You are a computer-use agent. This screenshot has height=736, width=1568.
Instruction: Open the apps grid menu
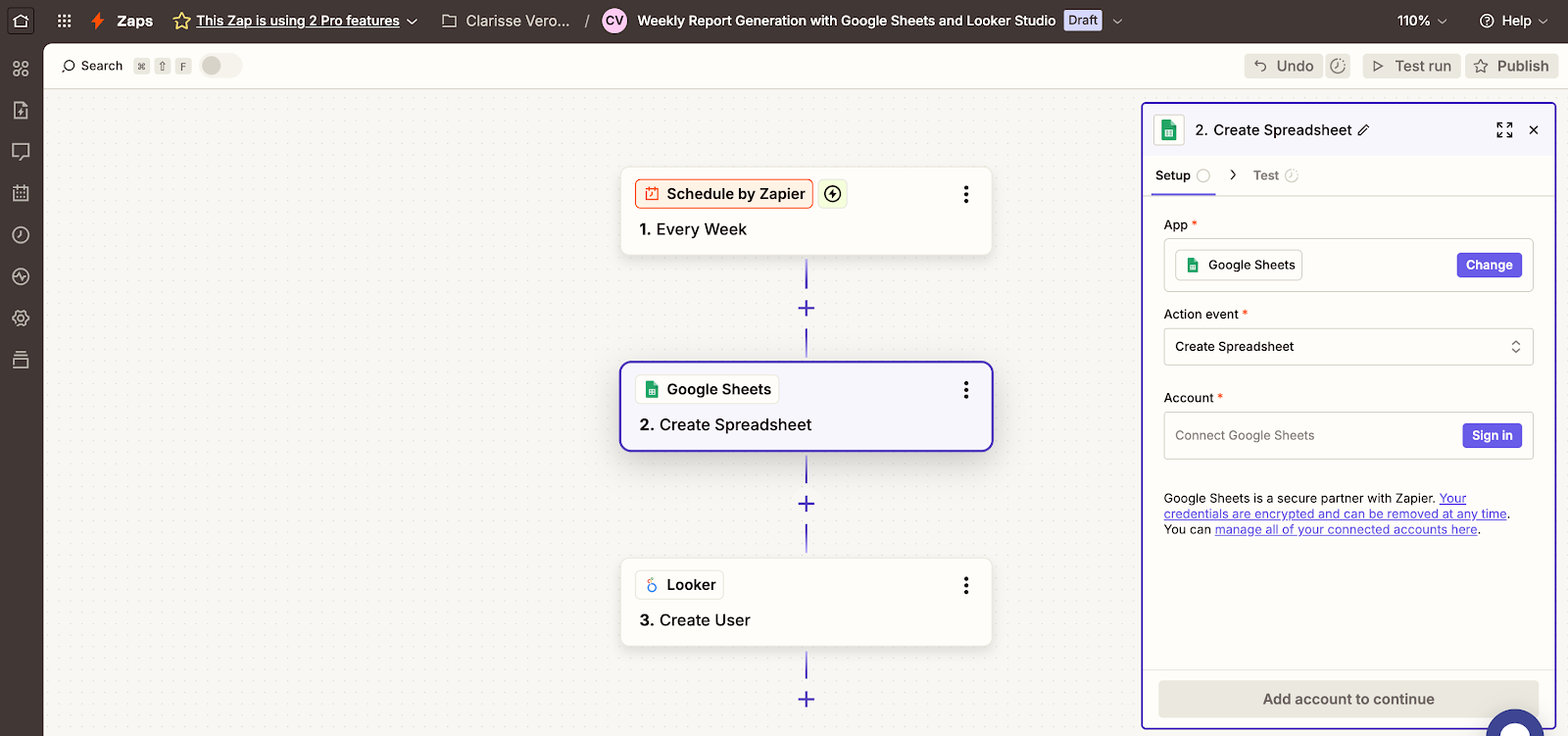point(65,21)
